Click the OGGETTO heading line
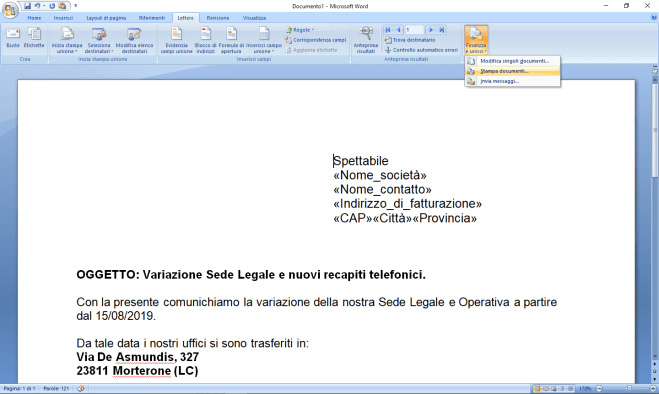This screenshot has width=659, height=394. click(x=251, y=275)
